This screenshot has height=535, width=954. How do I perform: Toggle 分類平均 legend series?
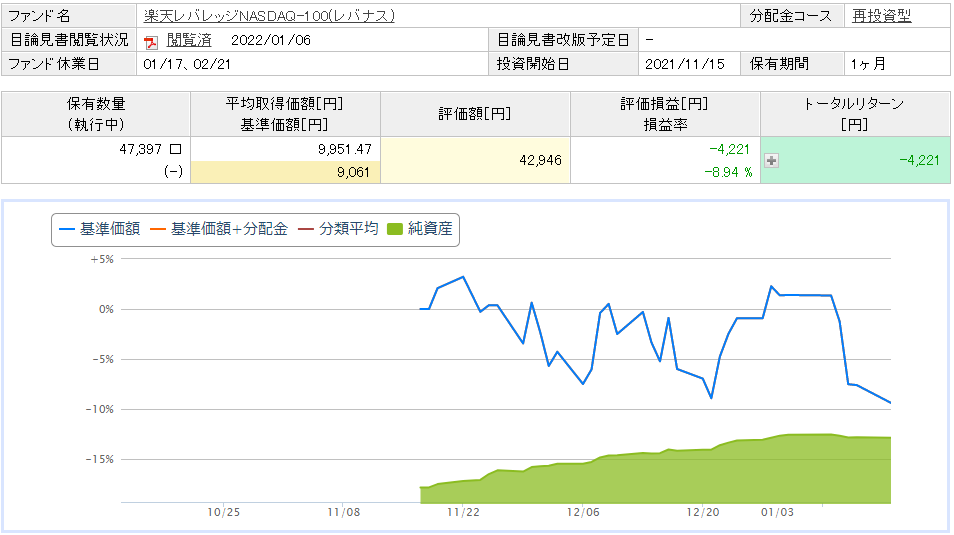(338, 229)
